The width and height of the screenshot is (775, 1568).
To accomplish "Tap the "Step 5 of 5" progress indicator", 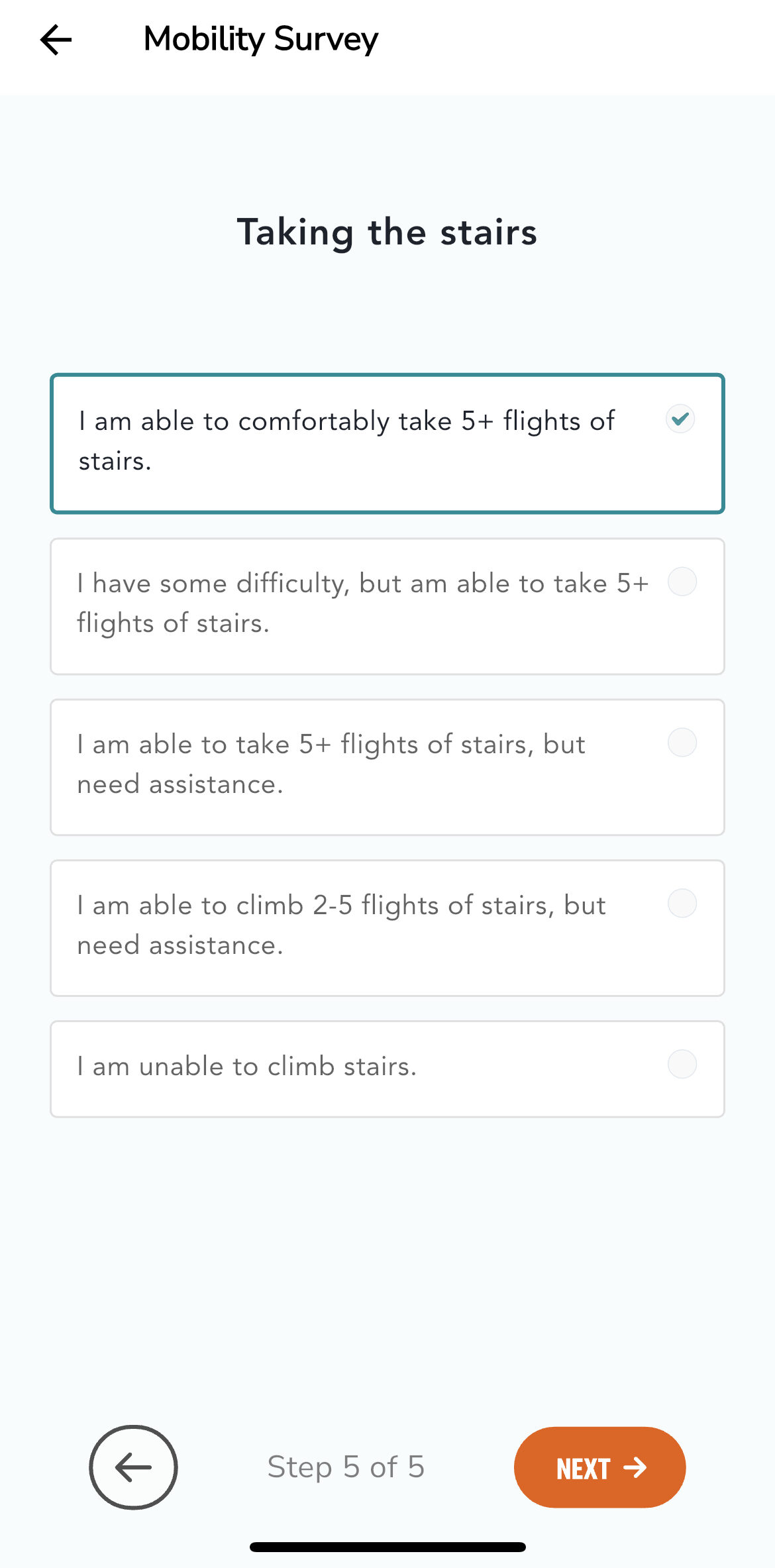I will click(x=346, y=1467).
